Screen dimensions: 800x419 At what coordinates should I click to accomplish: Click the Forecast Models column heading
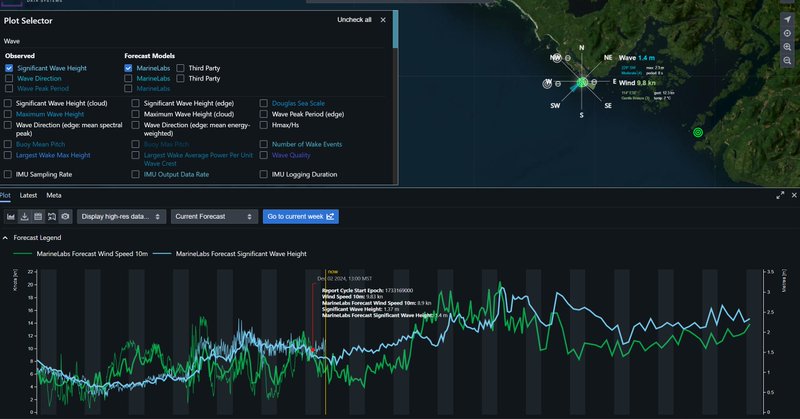tap(149, 56)
